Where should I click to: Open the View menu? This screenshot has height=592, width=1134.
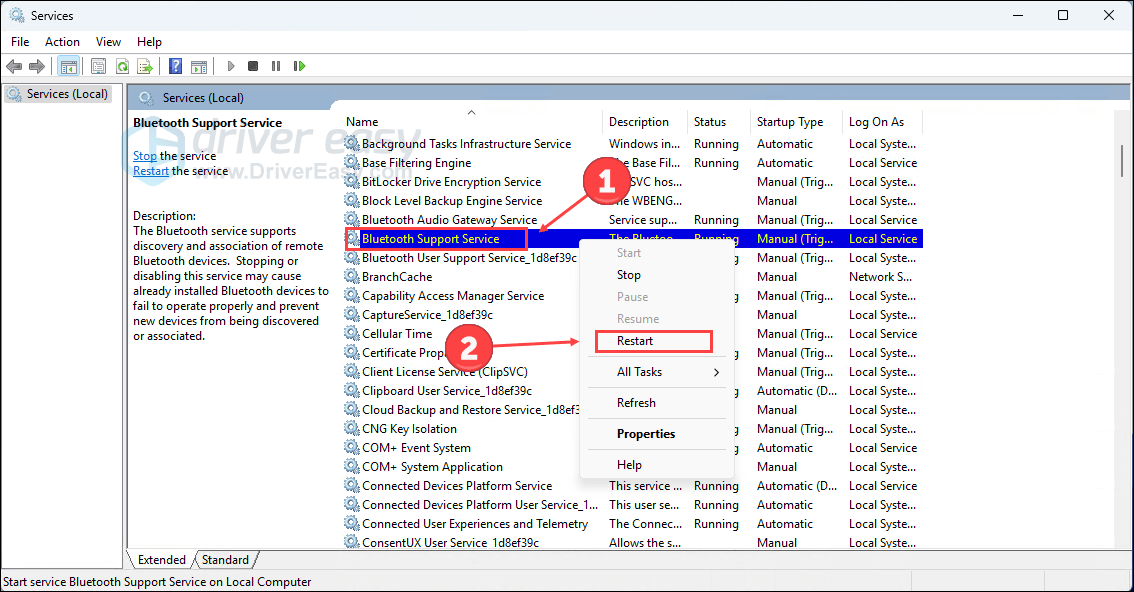coord(108,42)
